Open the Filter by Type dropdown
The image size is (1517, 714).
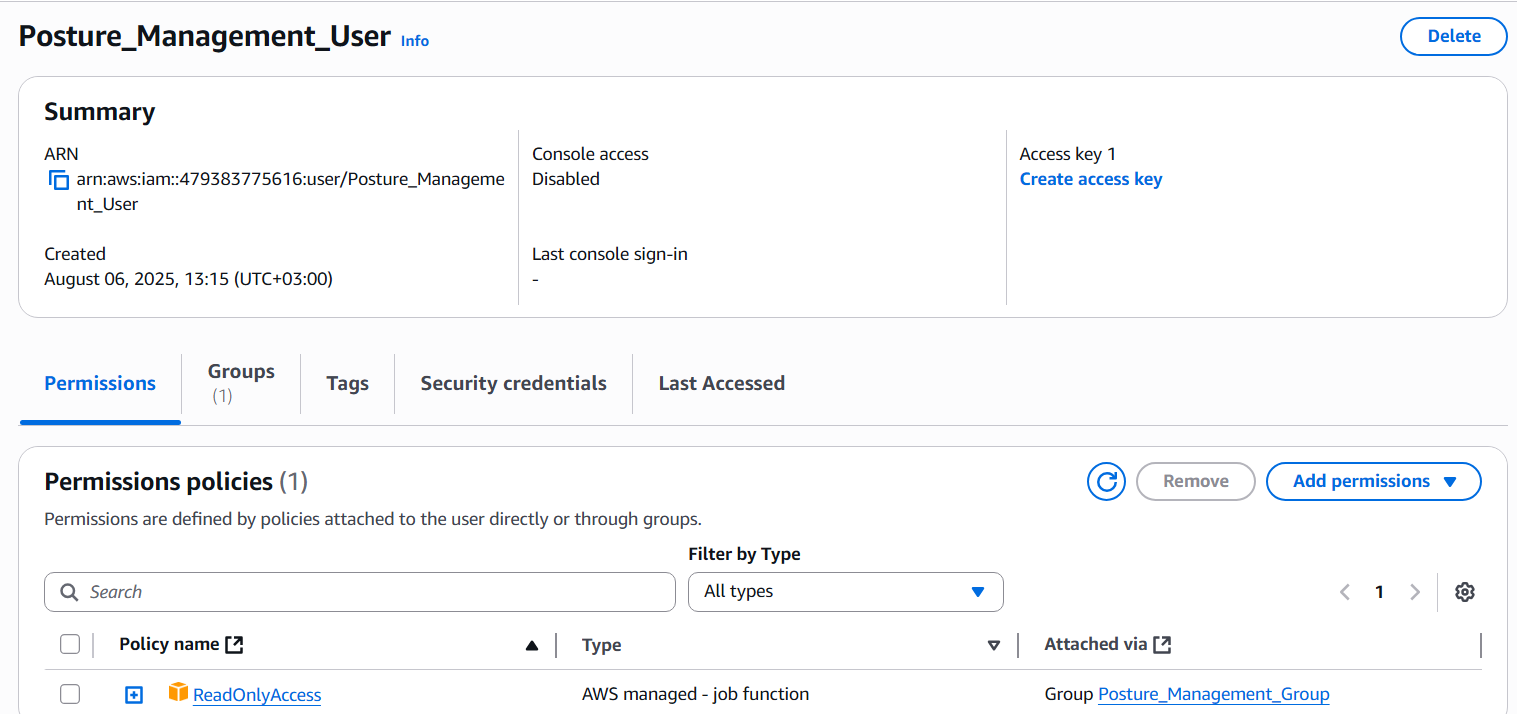[846, 592]
